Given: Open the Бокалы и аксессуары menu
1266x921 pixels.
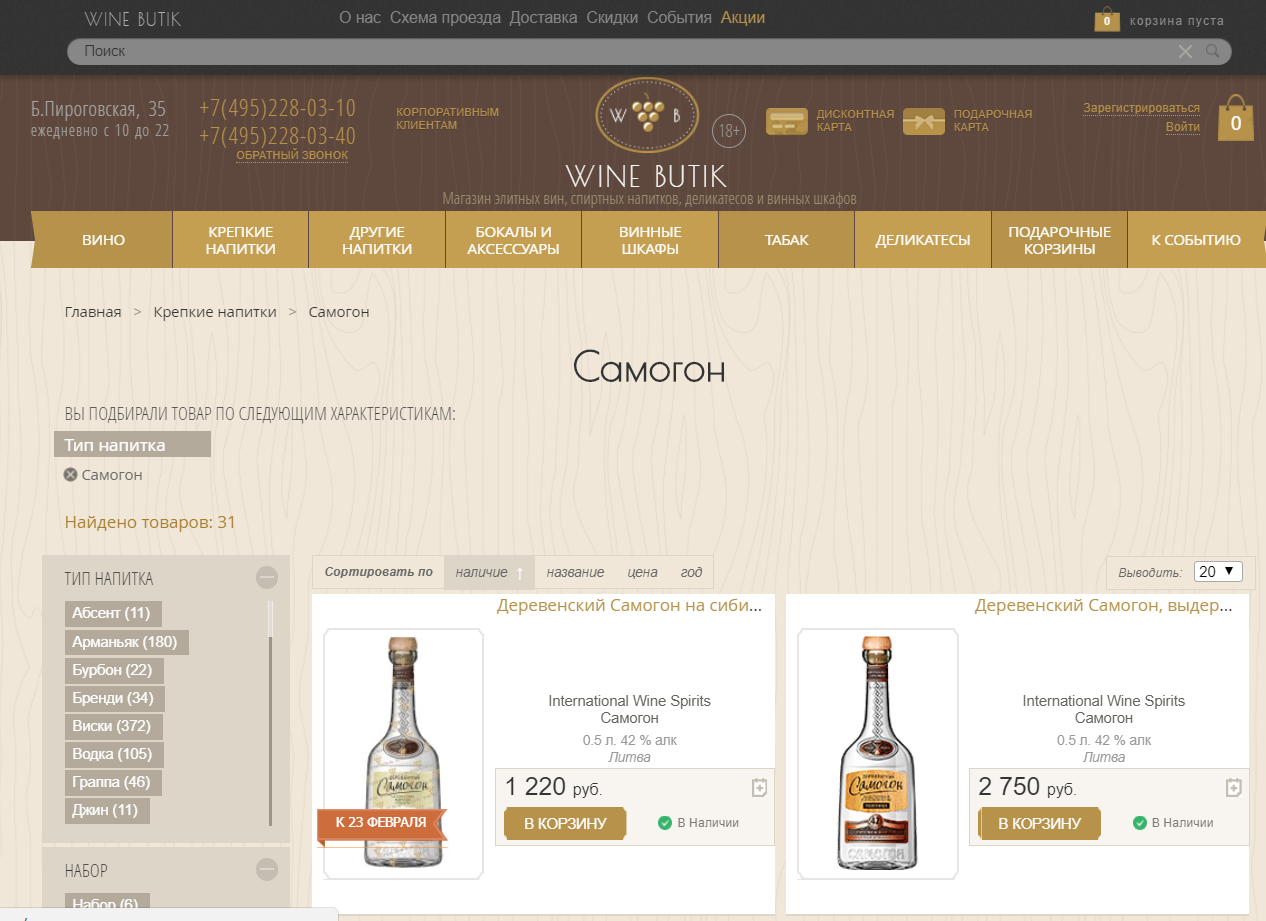Looking at the screenshot, I should coord(513,240).
